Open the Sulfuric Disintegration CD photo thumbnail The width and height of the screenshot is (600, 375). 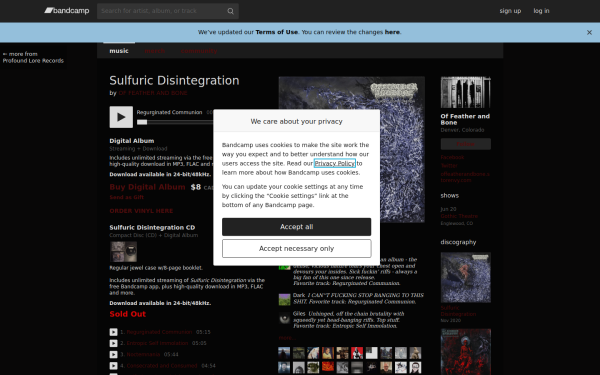pos(123,251)
